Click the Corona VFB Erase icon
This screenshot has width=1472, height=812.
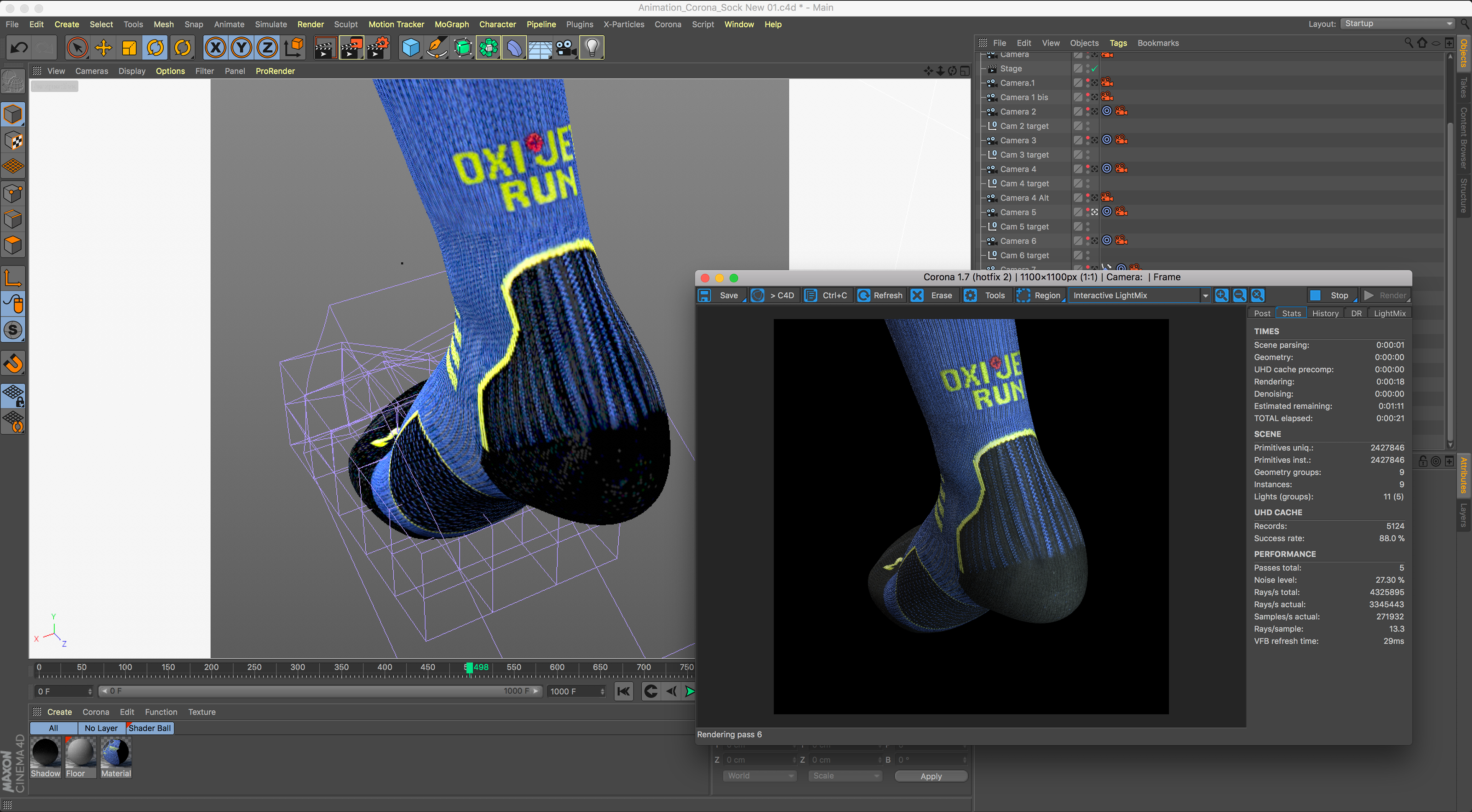pyautogui.click(x=917, y=295)
